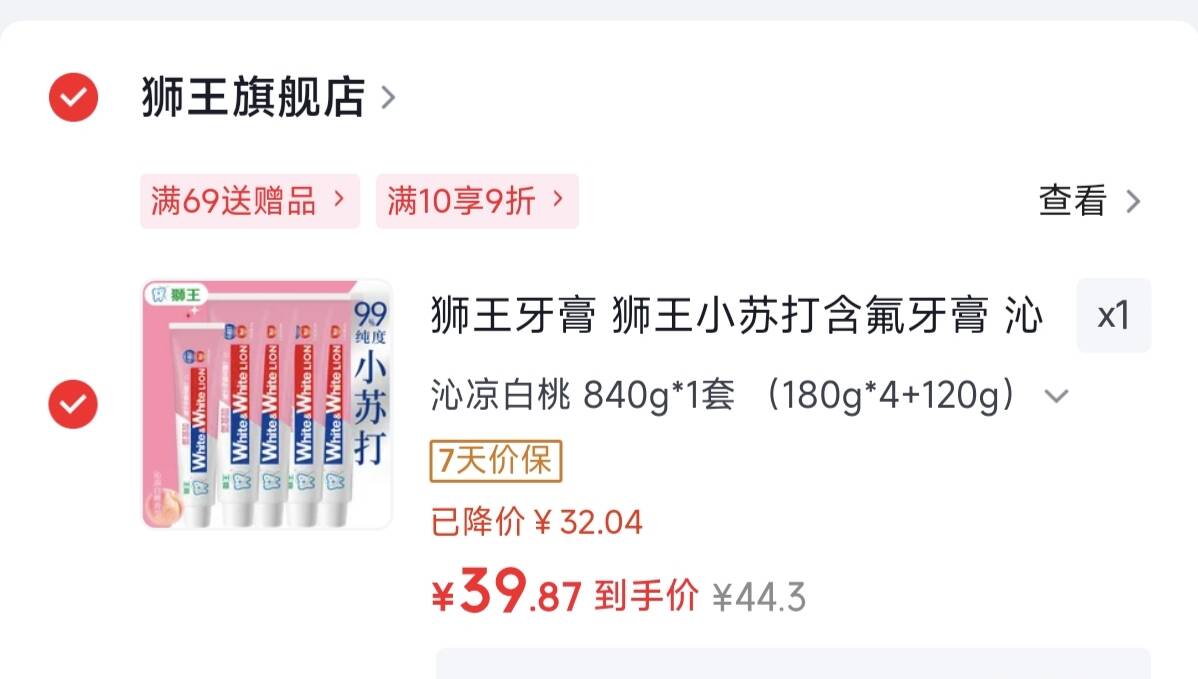Tap the chevron inside 满10享9折 tag
Screen dimensions: 1198x679
pos(558,199)
